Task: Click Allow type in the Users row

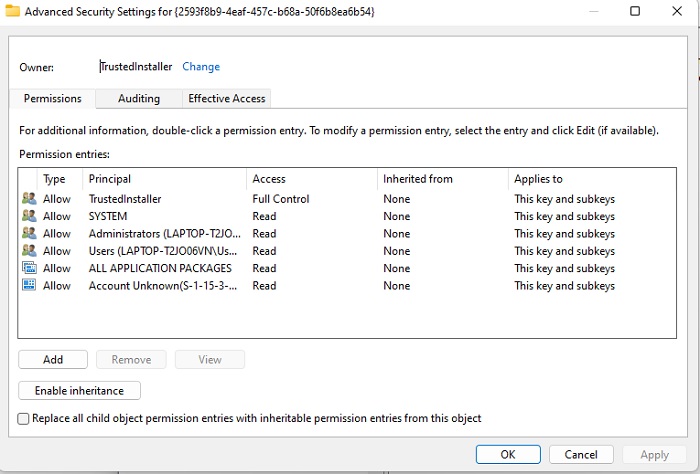Action: point(57,251)
